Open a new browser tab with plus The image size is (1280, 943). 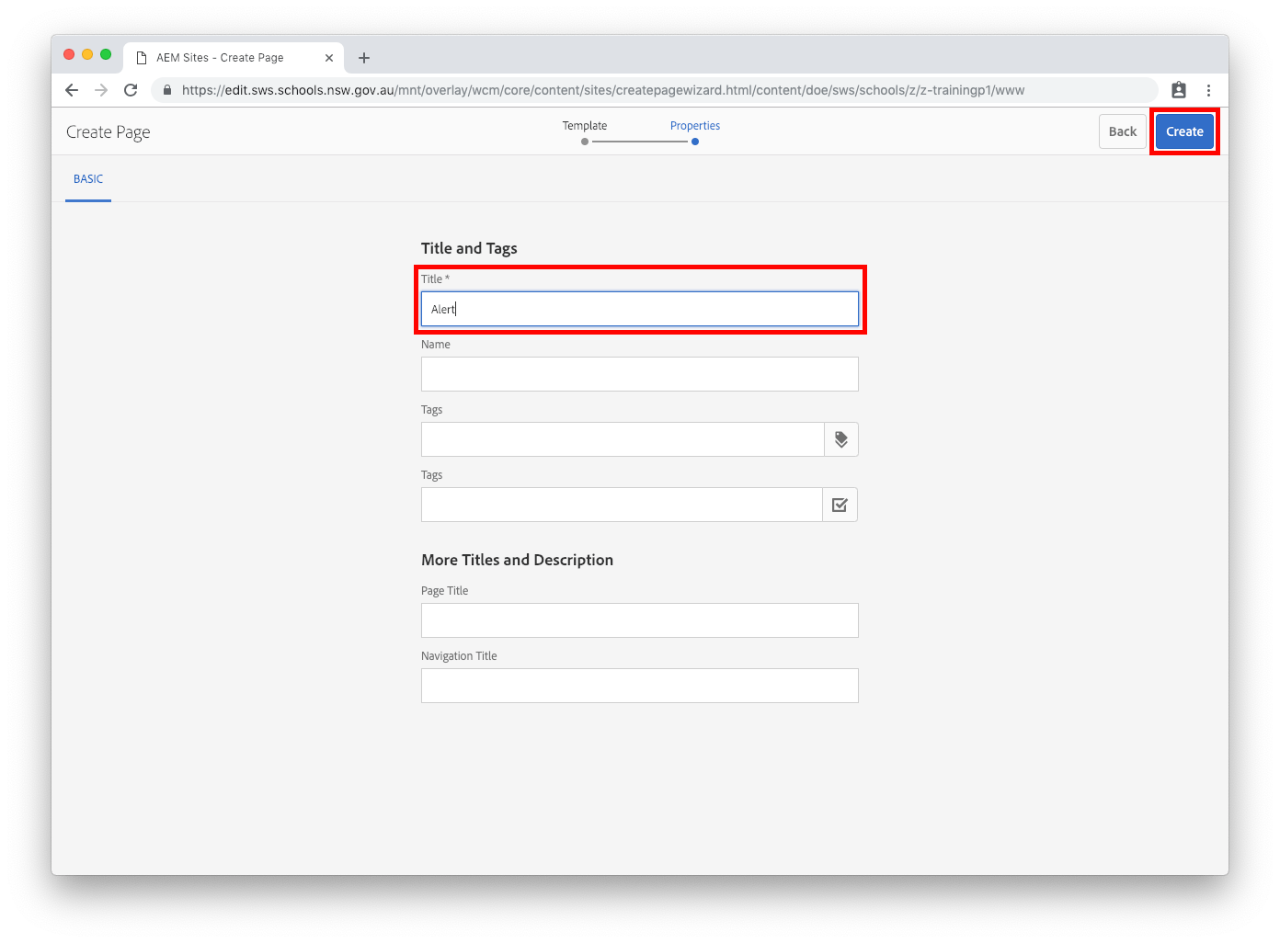click(364, 58)
